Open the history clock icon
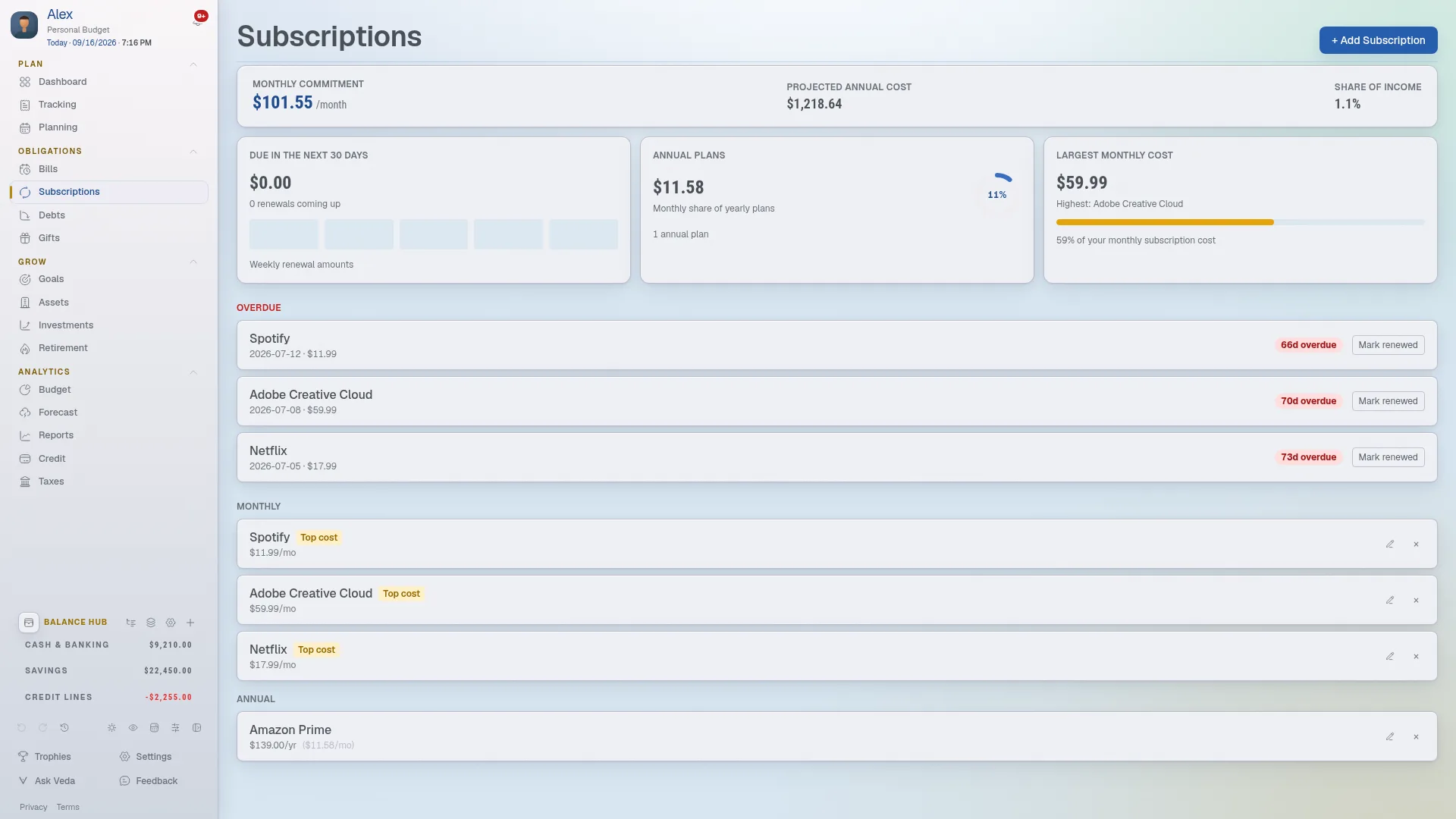The image size is (1456, 819). [x=64, y=728]
